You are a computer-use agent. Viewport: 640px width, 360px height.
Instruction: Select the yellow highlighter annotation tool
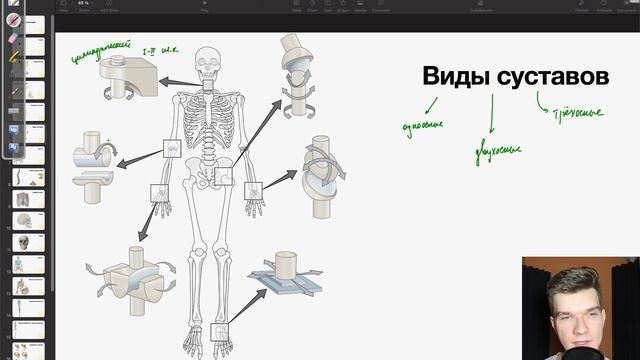coord(14,57)
